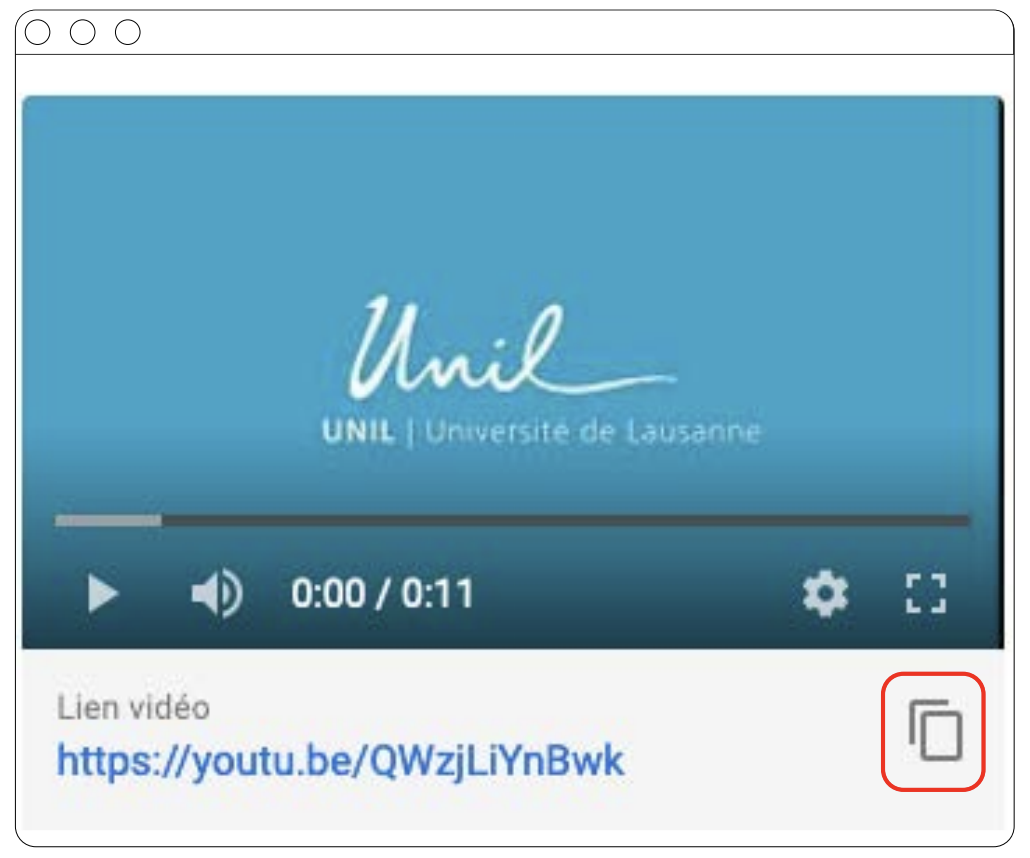Image resolution: width=1030 pixels, height=858 pixels.
Task: Click the 0:00 current time display
Action: tap(328, 593)
